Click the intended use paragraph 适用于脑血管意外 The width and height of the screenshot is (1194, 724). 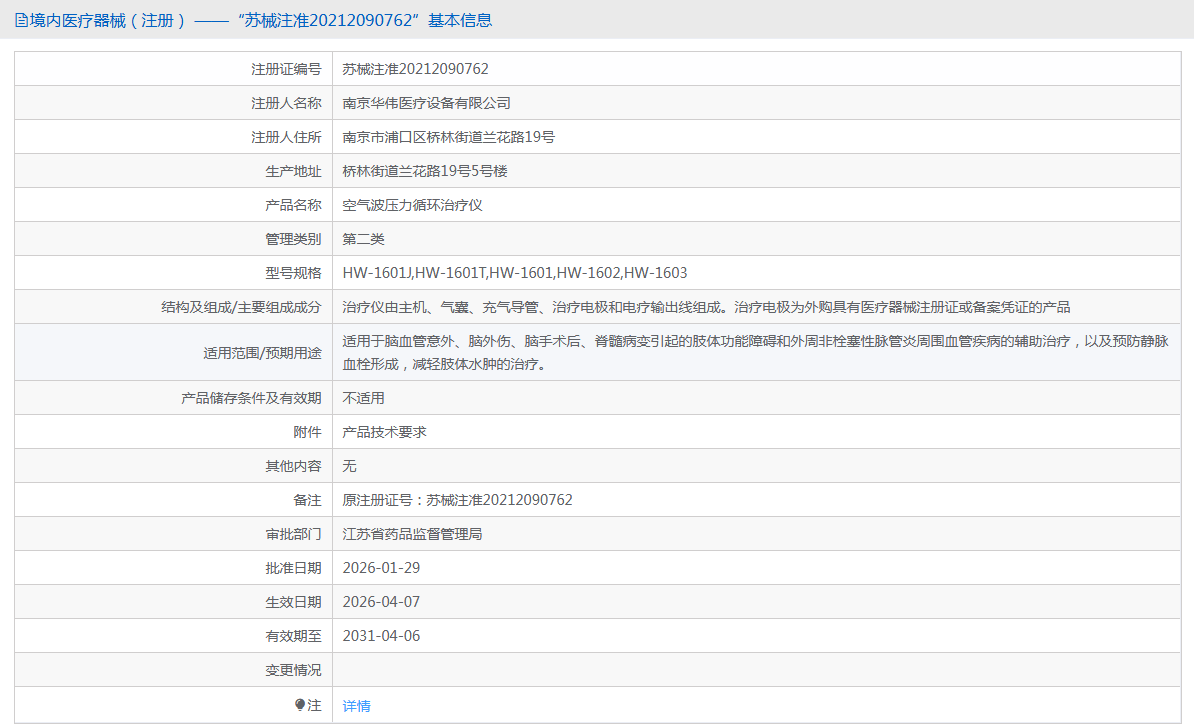[755, 352]
